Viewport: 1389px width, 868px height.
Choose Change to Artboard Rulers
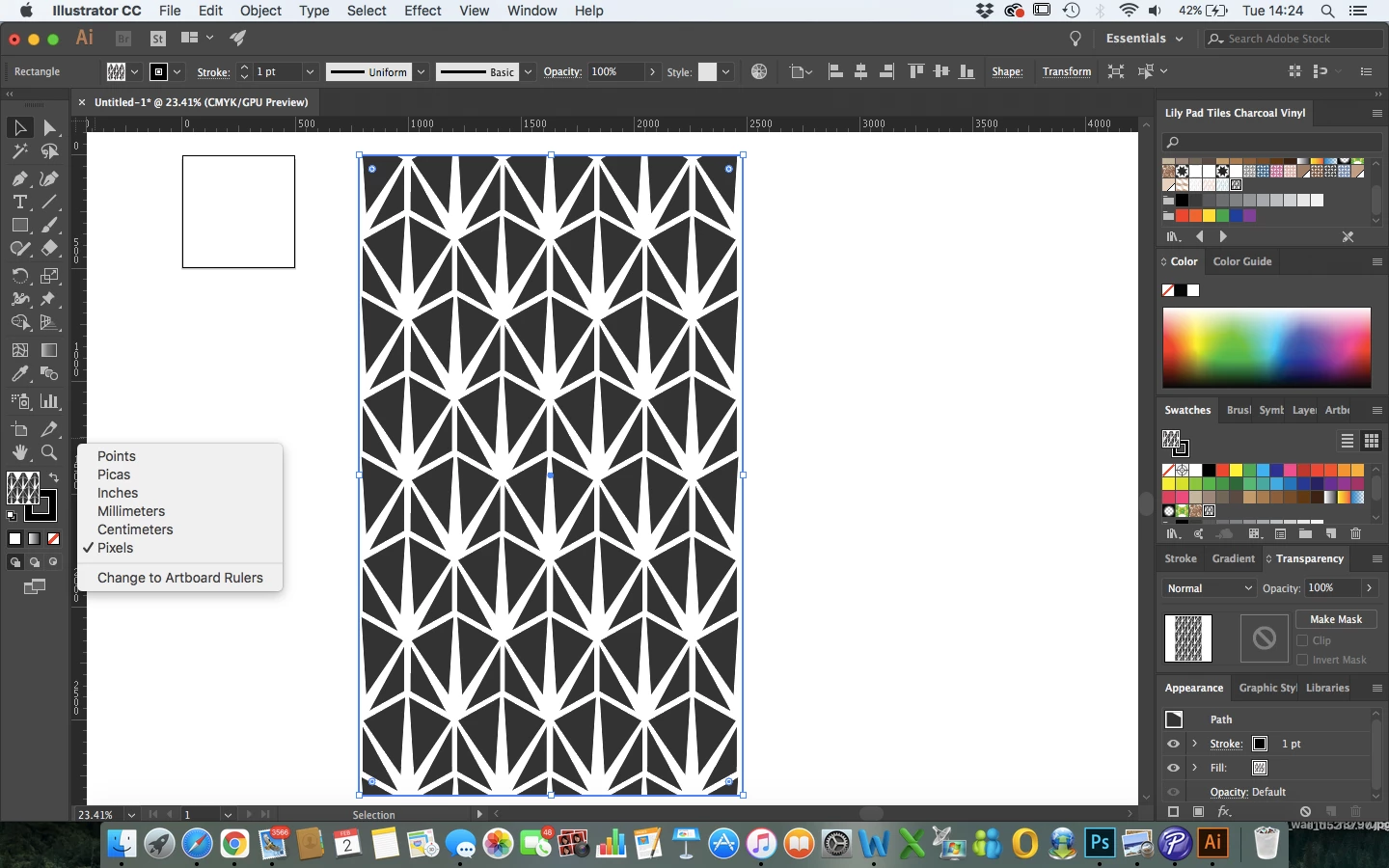click(x=180, y=578)
